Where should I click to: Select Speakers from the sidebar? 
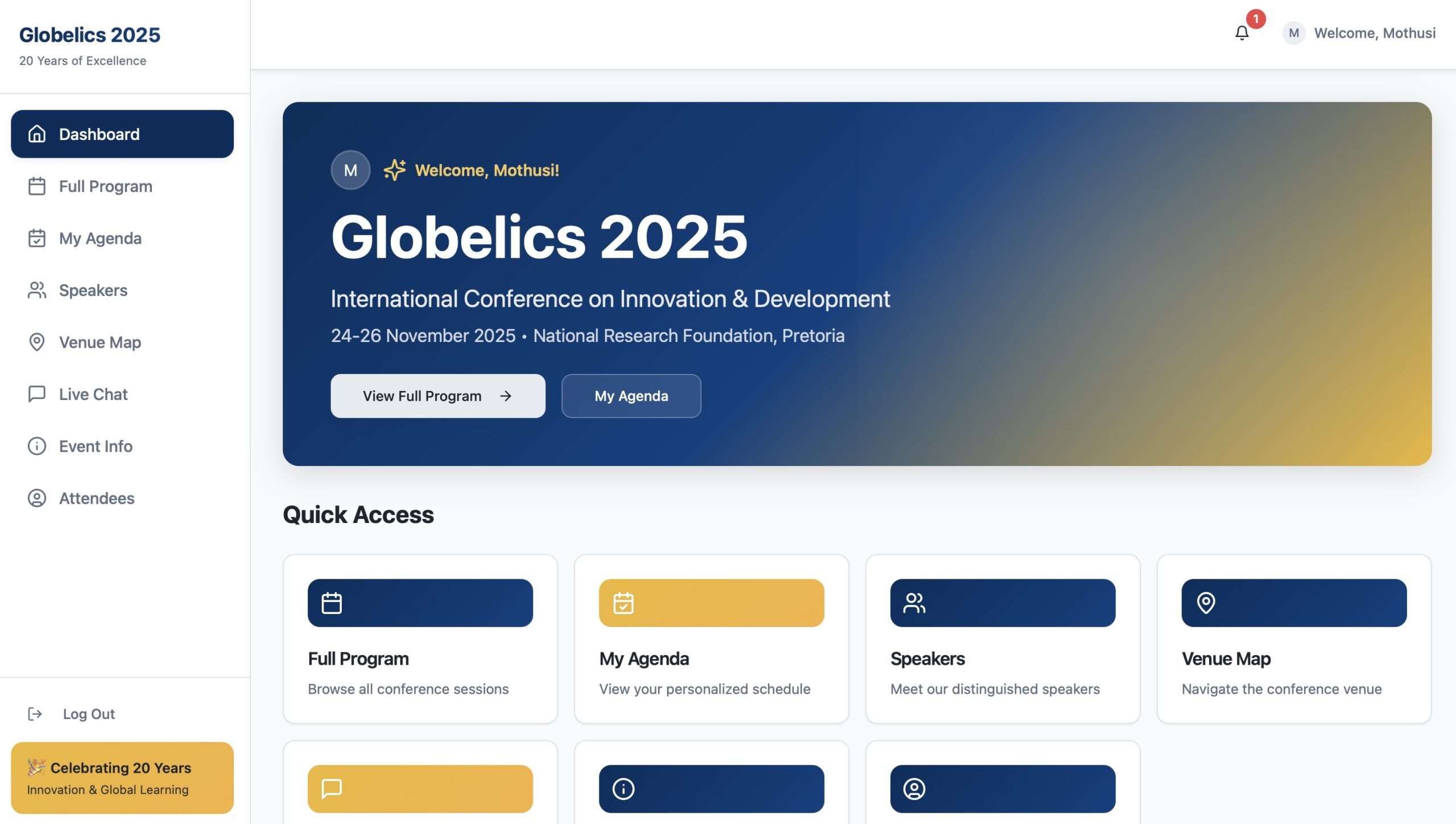(x=122, y=290)
